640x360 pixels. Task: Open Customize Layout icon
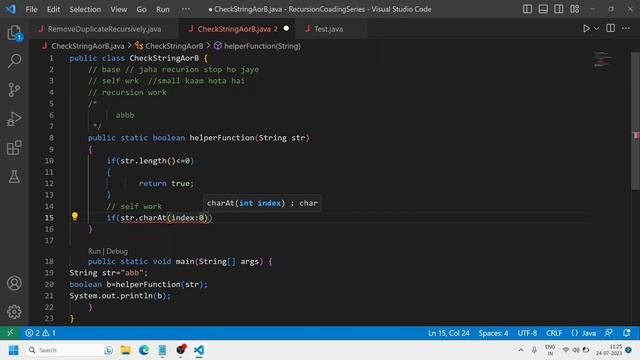575,9
